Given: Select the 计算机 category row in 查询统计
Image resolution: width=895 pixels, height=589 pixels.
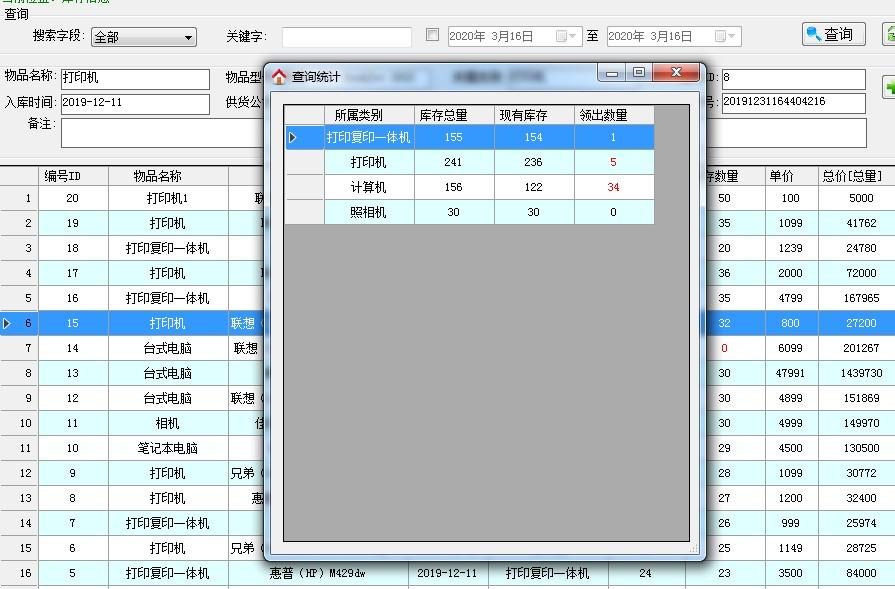Looking at the screenshot, I should coord(469,187).
